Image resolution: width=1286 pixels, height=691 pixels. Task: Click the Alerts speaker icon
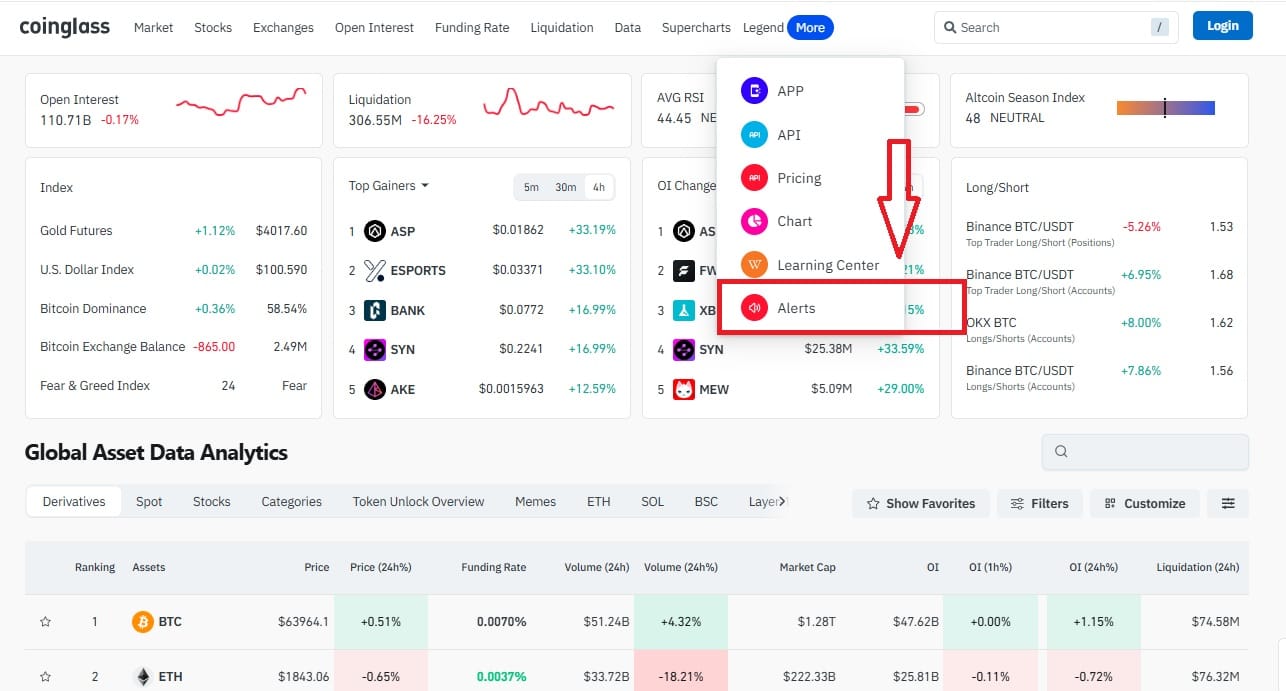point(753,308)
